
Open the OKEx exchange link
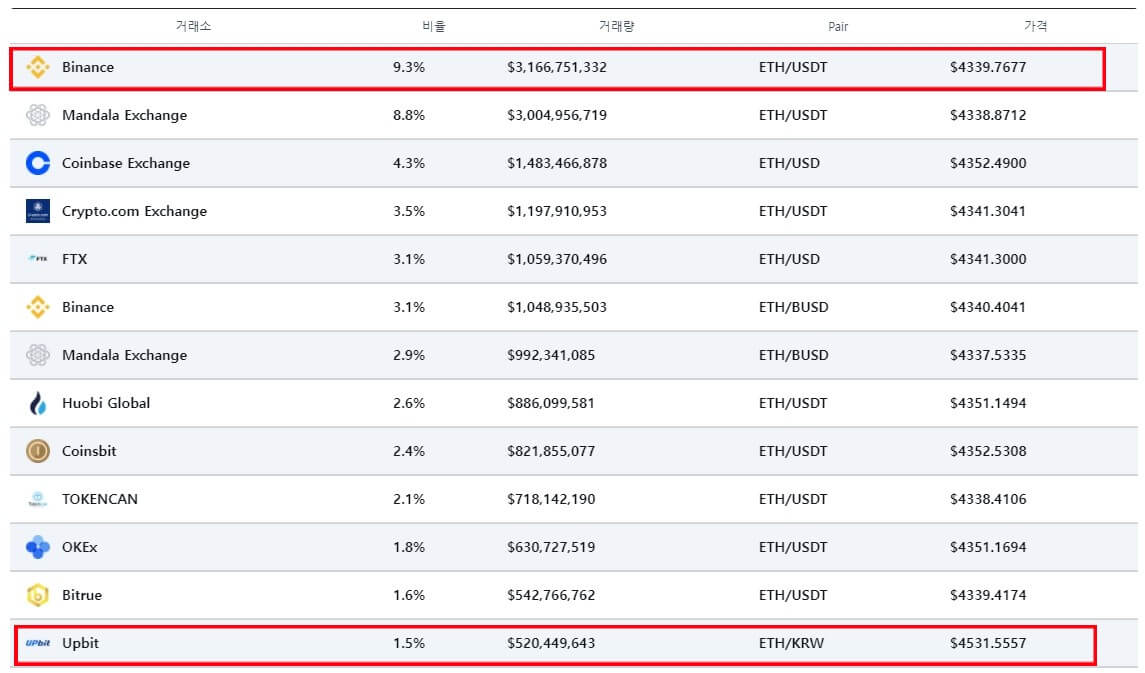pyautogui.click(x=80, y=547)
